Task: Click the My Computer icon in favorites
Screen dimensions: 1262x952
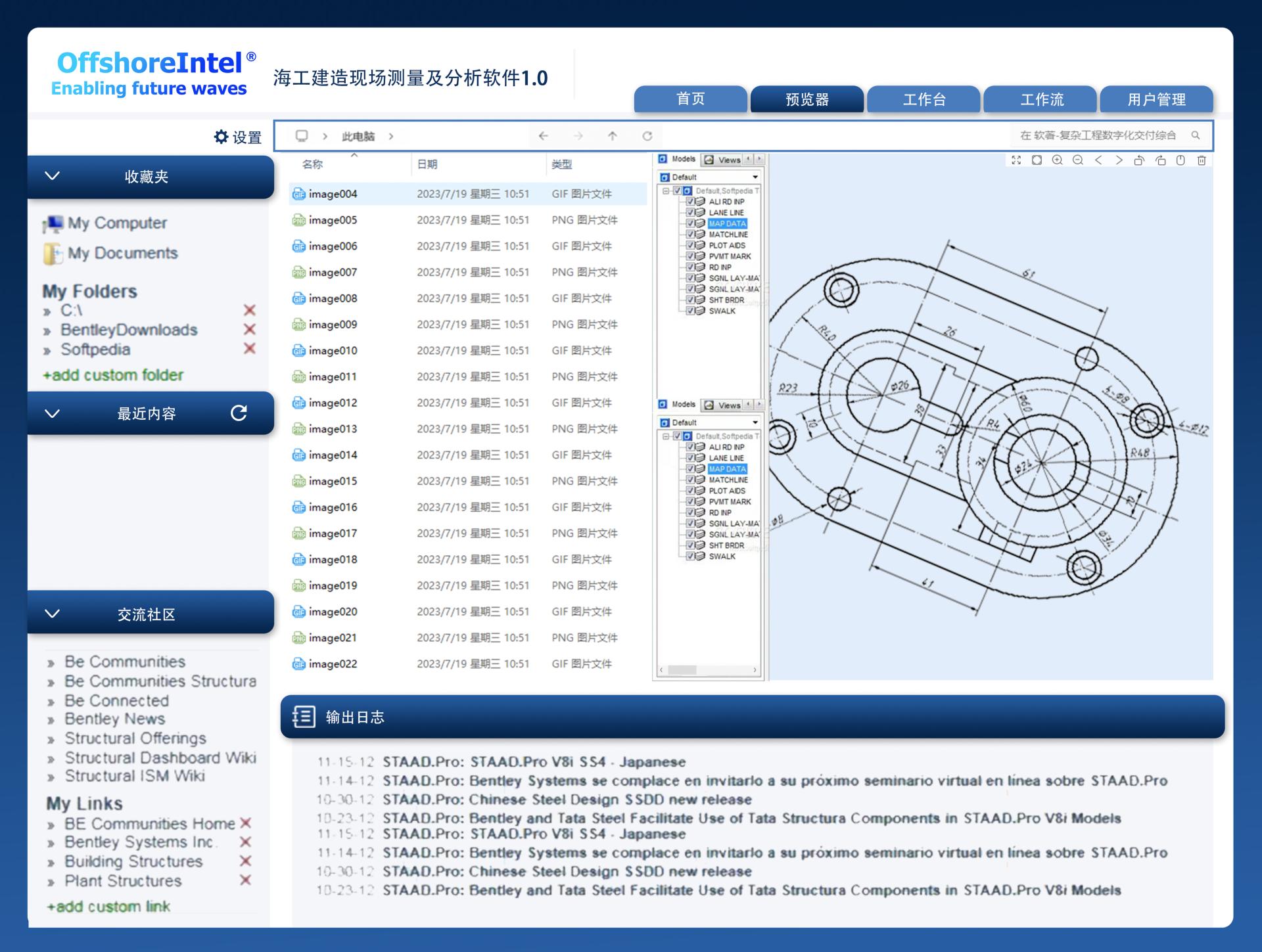Action: pos(53,224)
